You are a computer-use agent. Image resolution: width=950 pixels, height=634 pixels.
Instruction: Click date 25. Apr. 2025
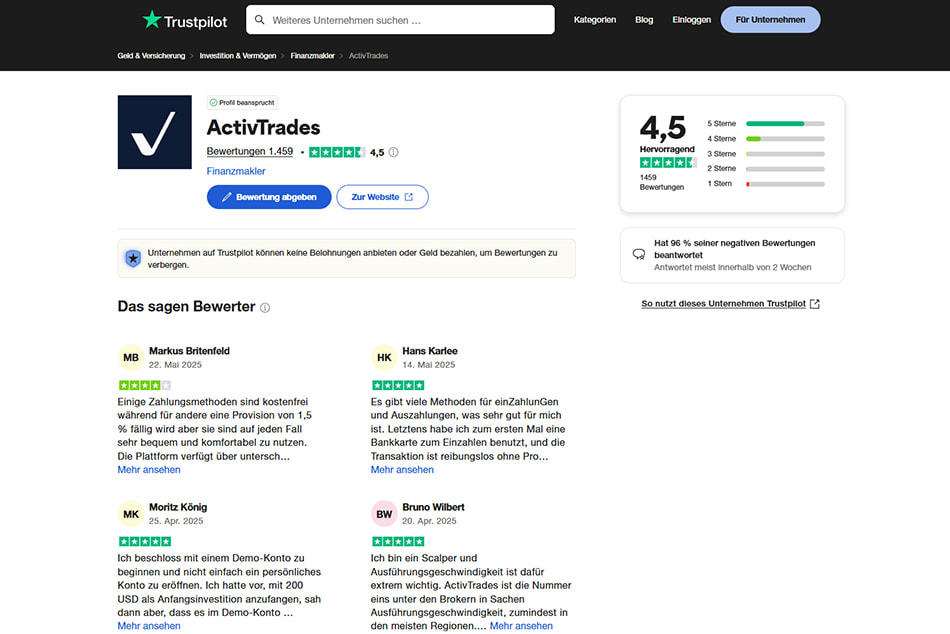(176, 521)
